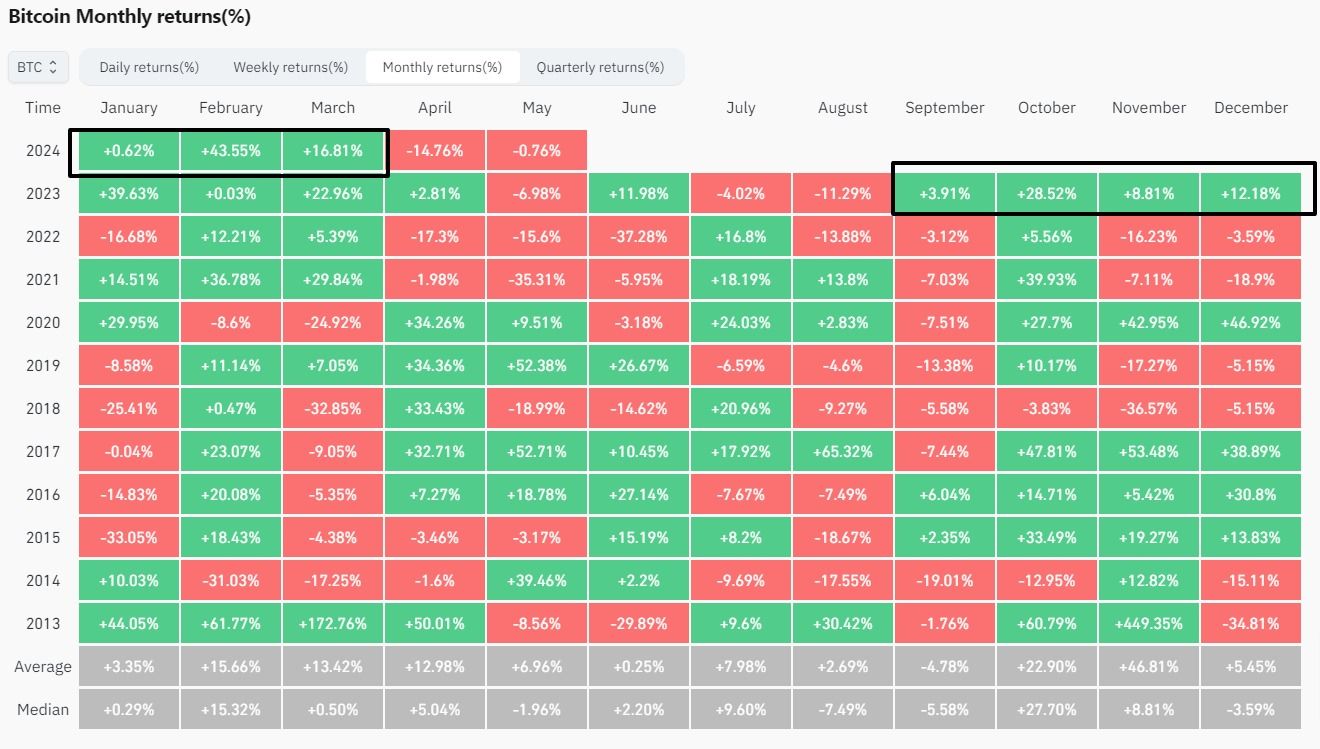
Task: Click the 2013 row label
Action: pyautogui.click(x=43, y=623)
